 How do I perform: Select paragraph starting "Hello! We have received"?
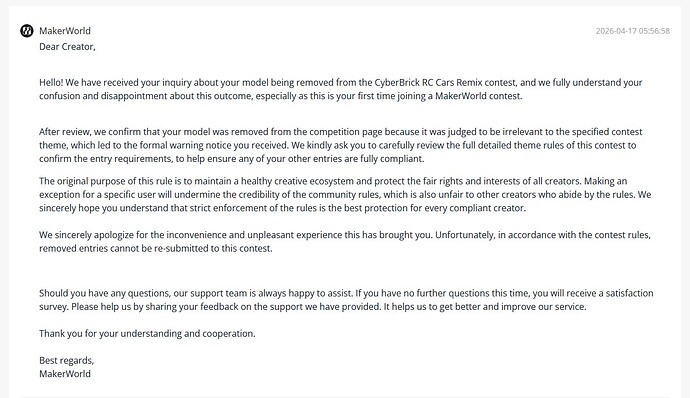[x=341, y=89]
